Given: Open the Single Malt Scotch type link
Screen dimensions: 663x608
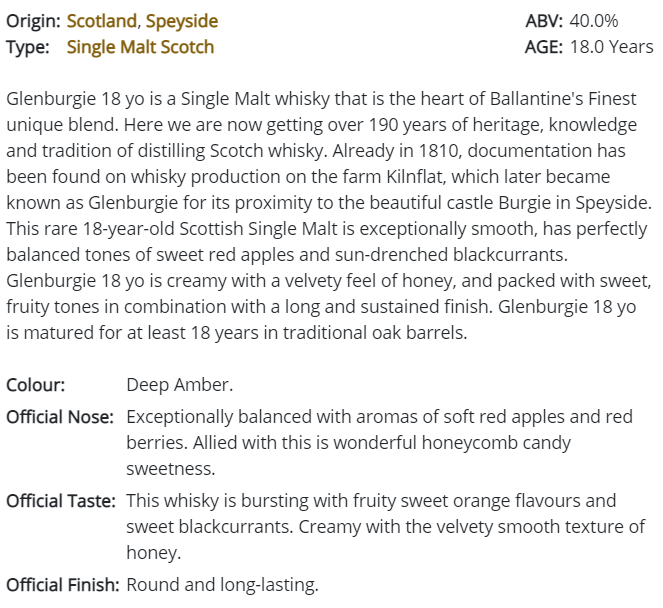Looking at the screenshot, I should (x=140, y=47).
